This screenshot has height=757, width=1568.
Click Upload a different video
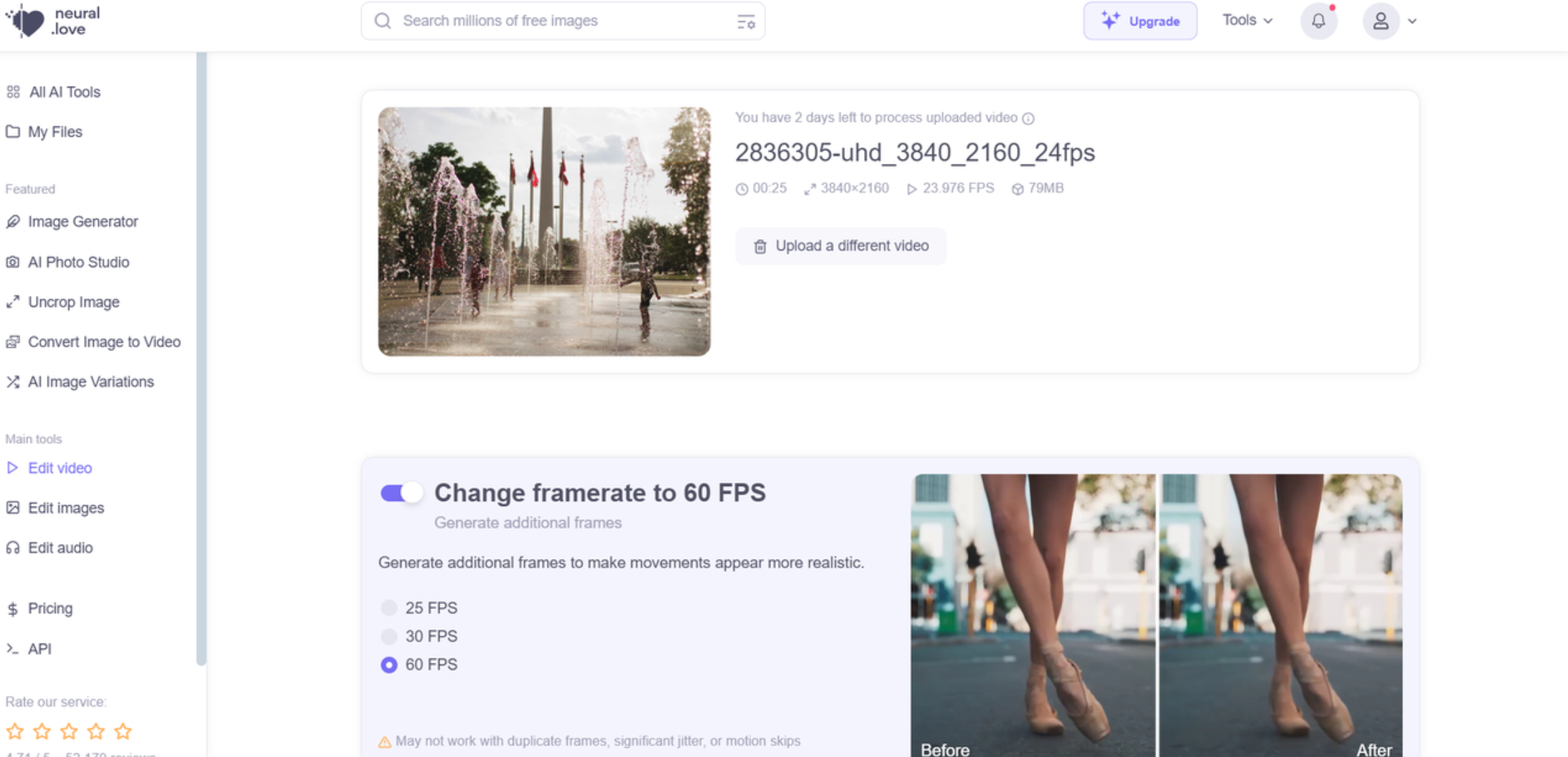click(841, 246)
